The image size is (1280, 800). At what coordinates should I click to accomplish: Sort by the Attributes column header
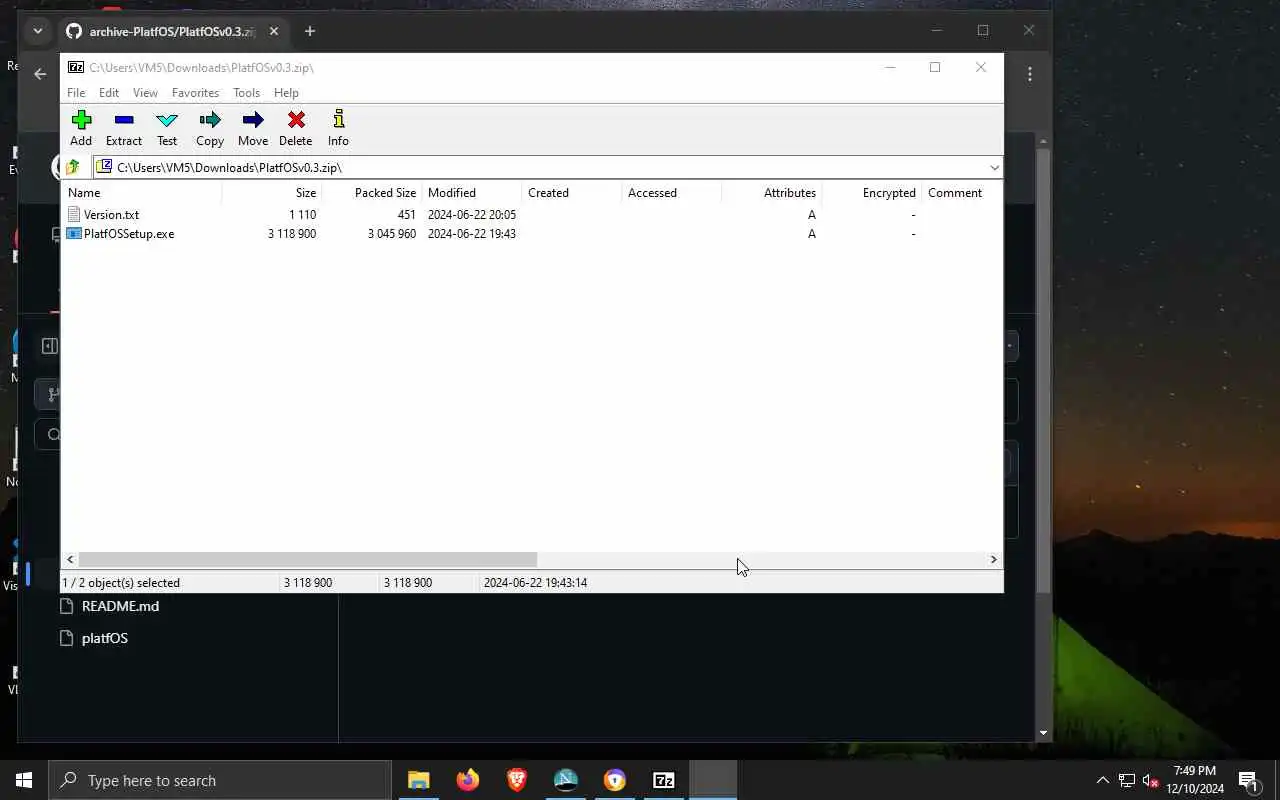pyautogui.click(x=771, y=193)
